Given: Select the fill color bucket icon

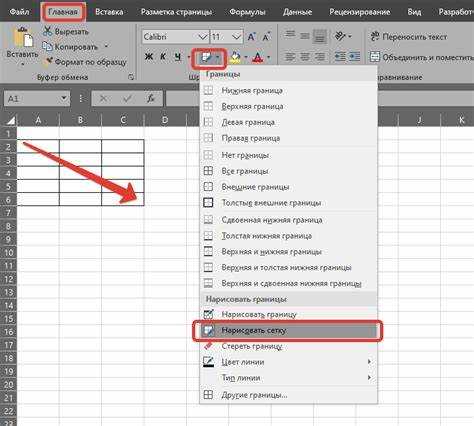Looking at the screenshot, I should (x=235, y=58).
